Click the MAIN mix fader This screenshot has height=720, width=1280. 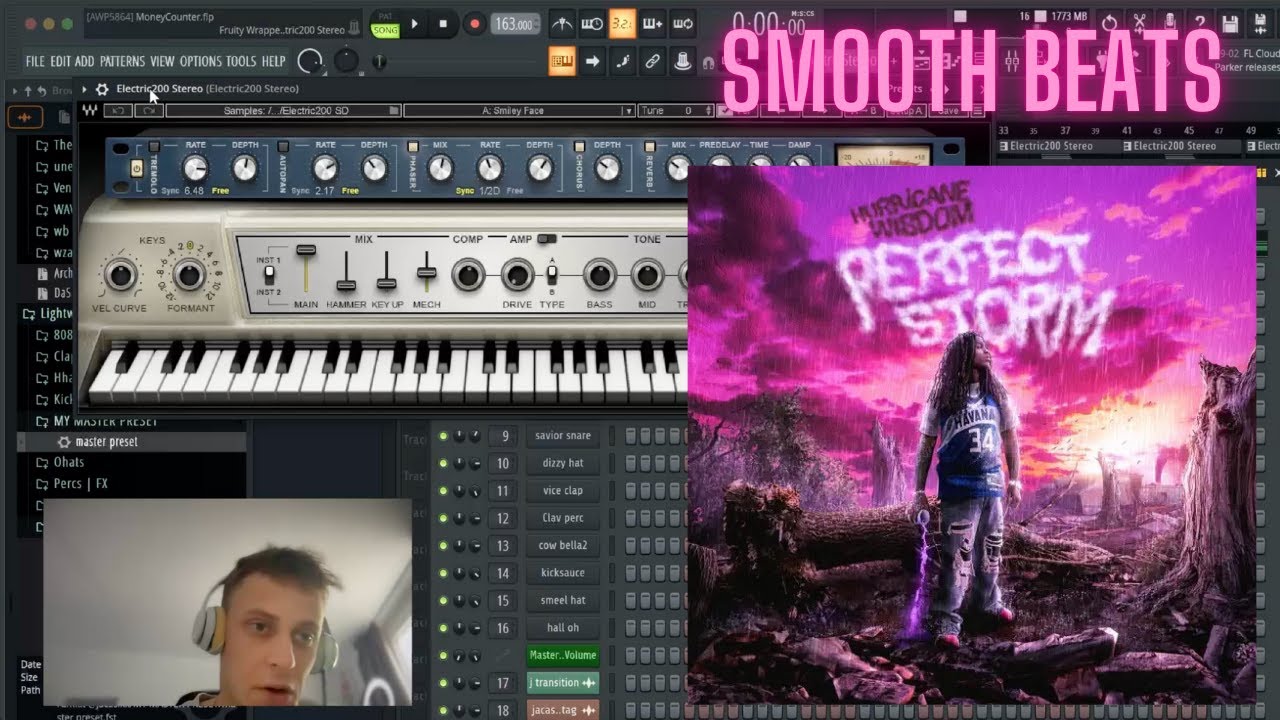tap(306, 250)
